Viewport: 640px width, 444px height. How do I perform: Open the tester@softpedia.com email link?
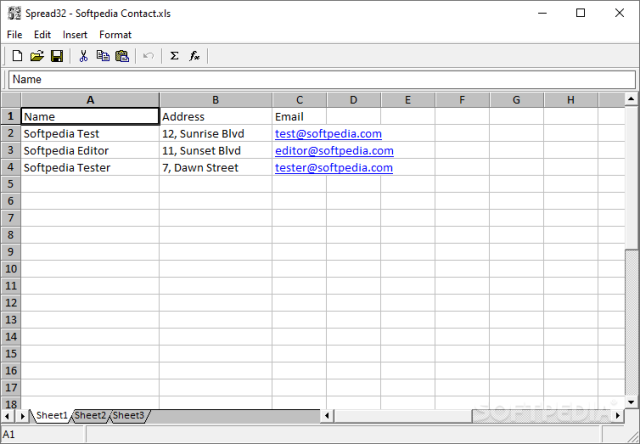tap(334, 168)
